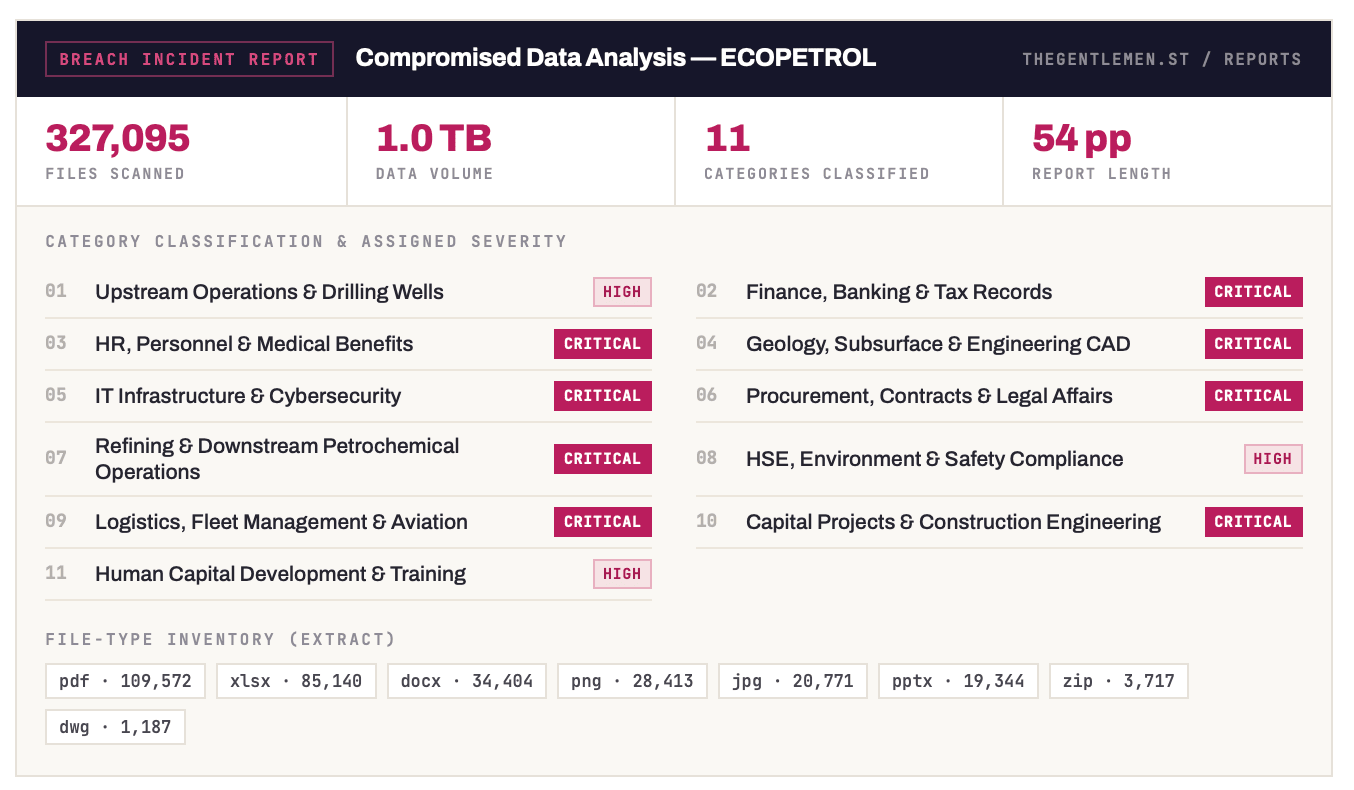Select the zip · 3,717 chip
This screenshot has height=790, width=1354.
(x=1119, y=681)
